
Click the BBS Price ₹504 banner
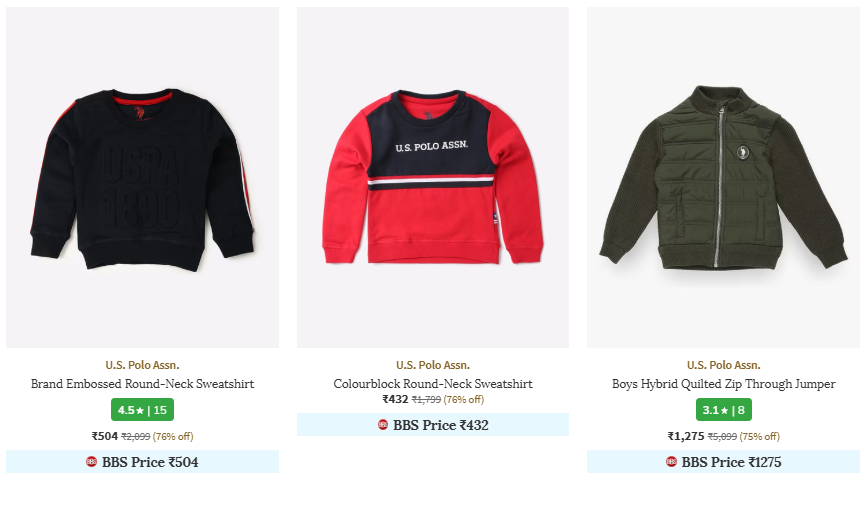142,461
